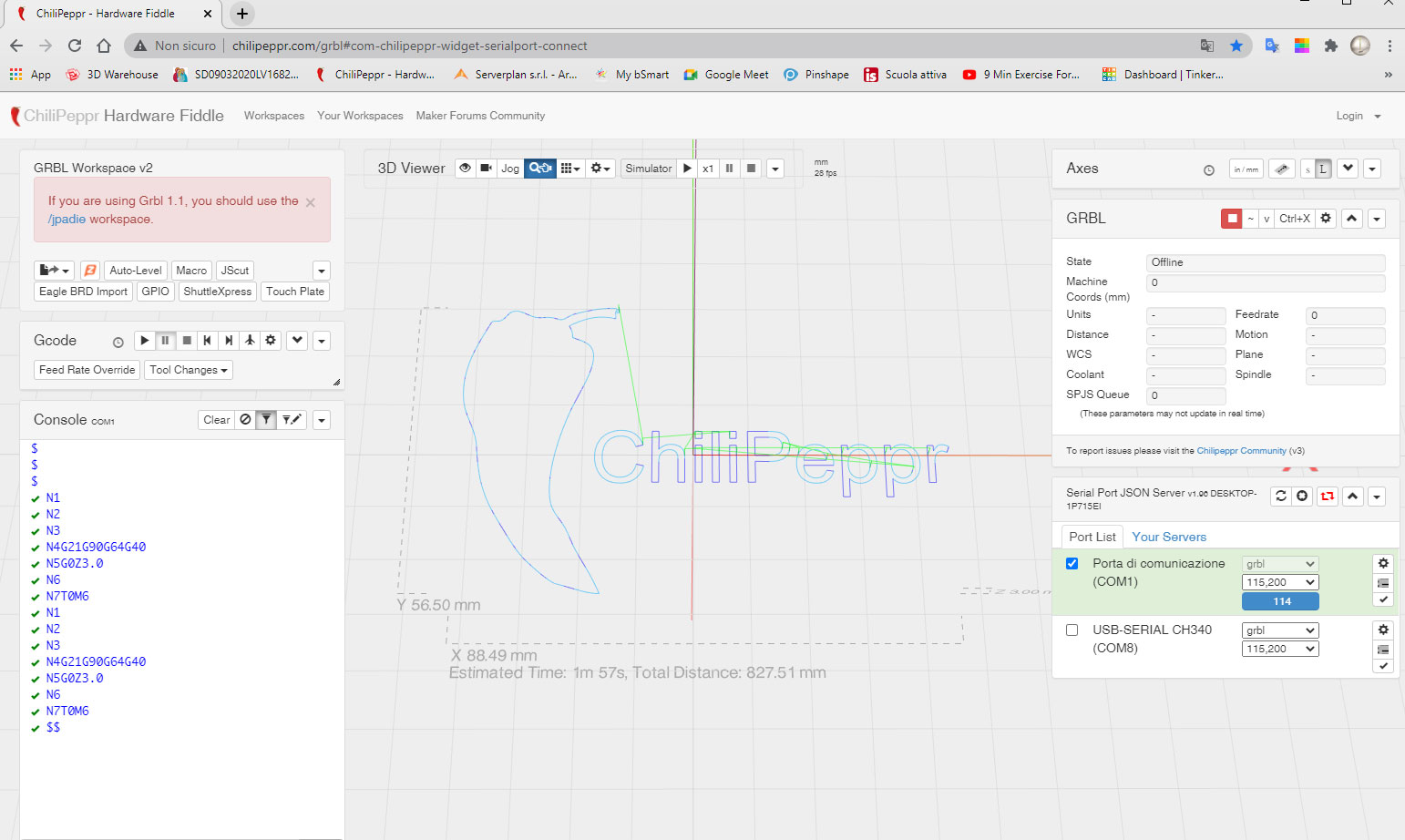Open the file load dropdown in GRBL Workspace
This screenshot has height=840, width=1405.
(54, 271)
